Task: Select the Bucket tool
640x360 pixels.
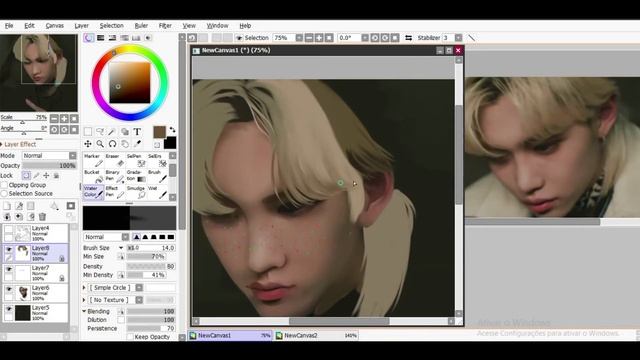Action: click(93, 176)
